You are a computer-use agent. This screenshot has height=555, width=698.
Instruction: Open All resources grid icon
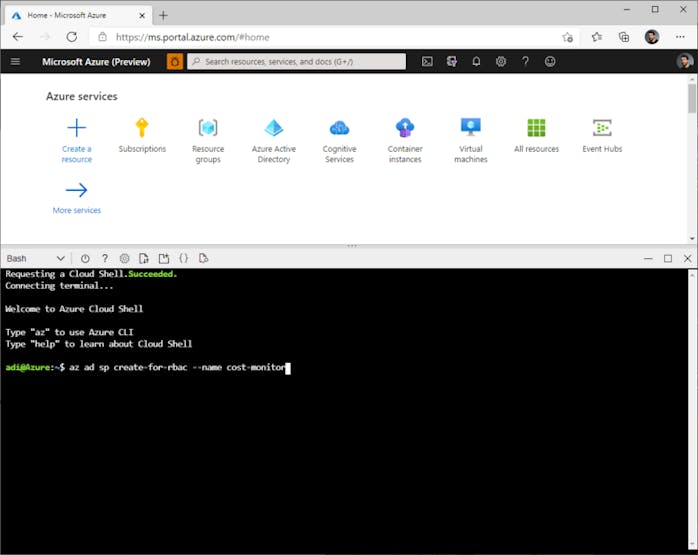click(x=536, y=128)
